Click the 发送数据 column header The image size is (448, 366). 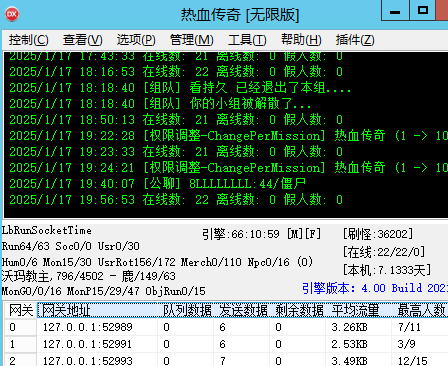click(241, 310)
